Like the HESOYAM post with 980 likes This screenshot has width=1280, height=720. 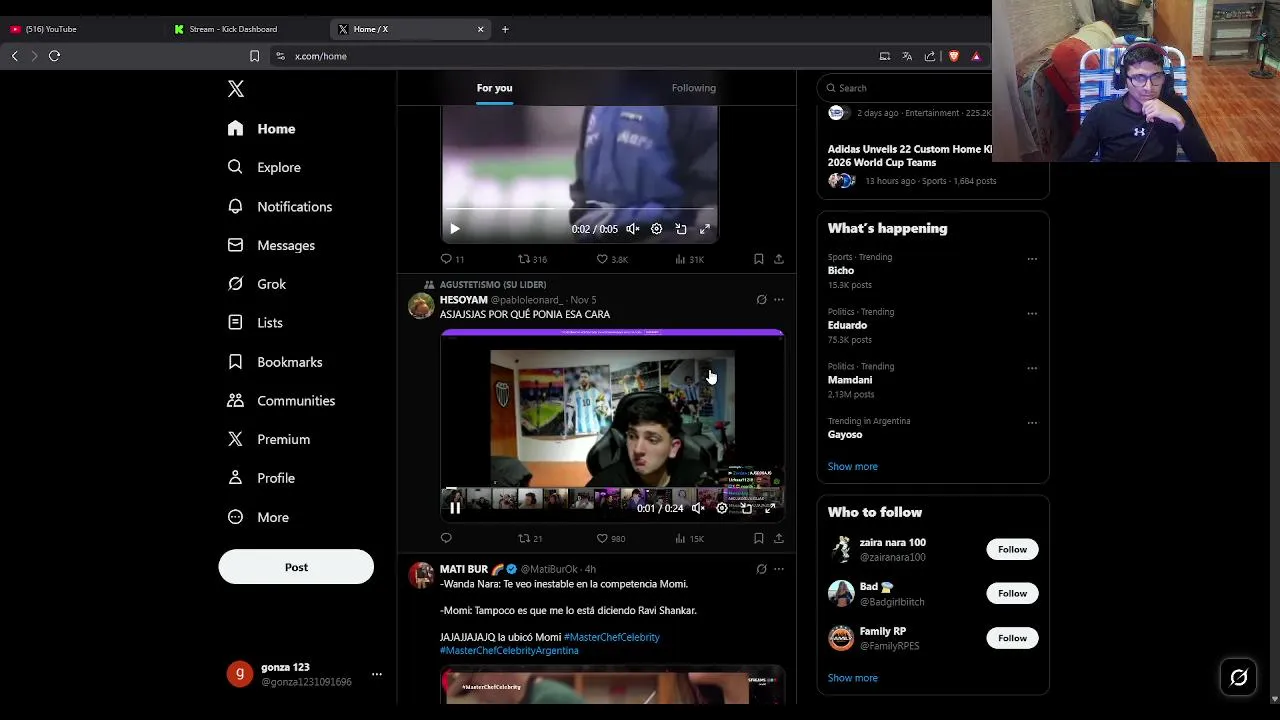tap(611, 538)
